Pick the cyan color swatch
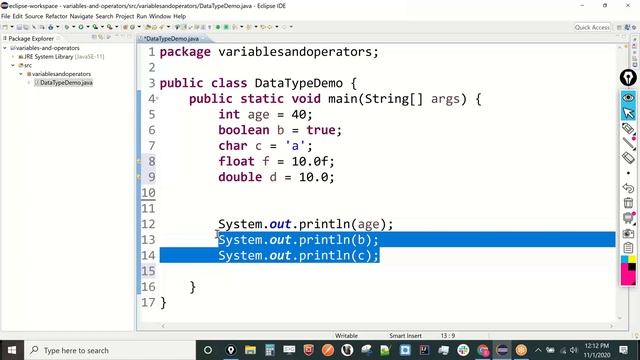 coord(624,259)
